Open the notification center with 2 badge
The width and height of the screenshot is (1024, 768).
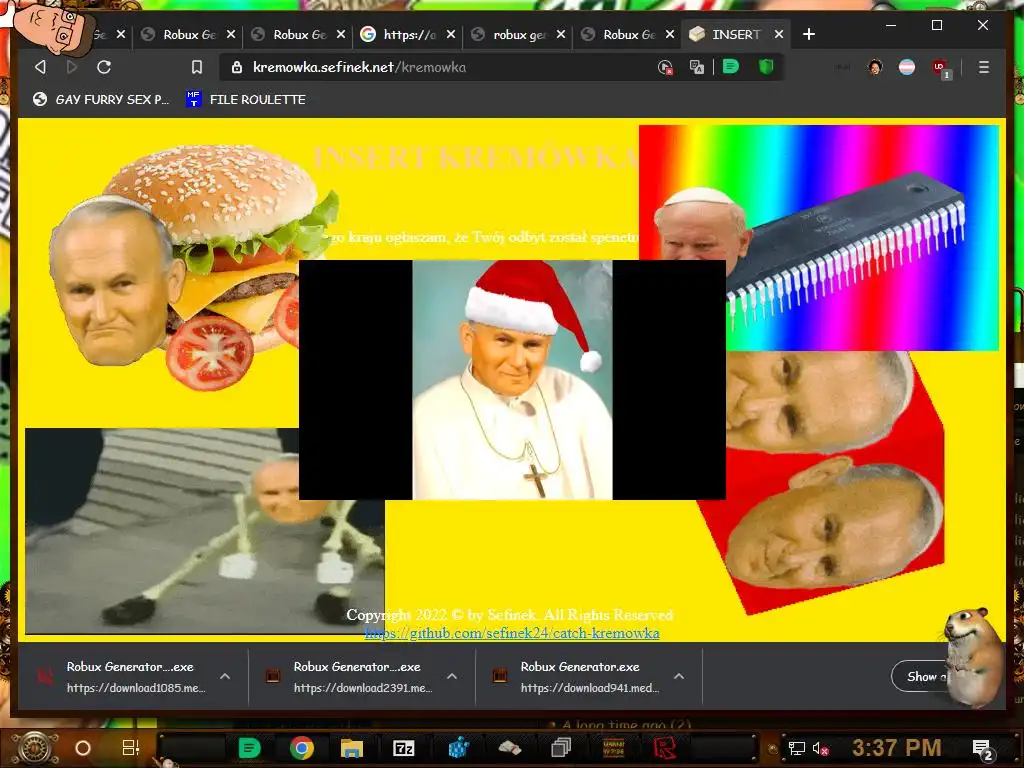pos(982,749)
